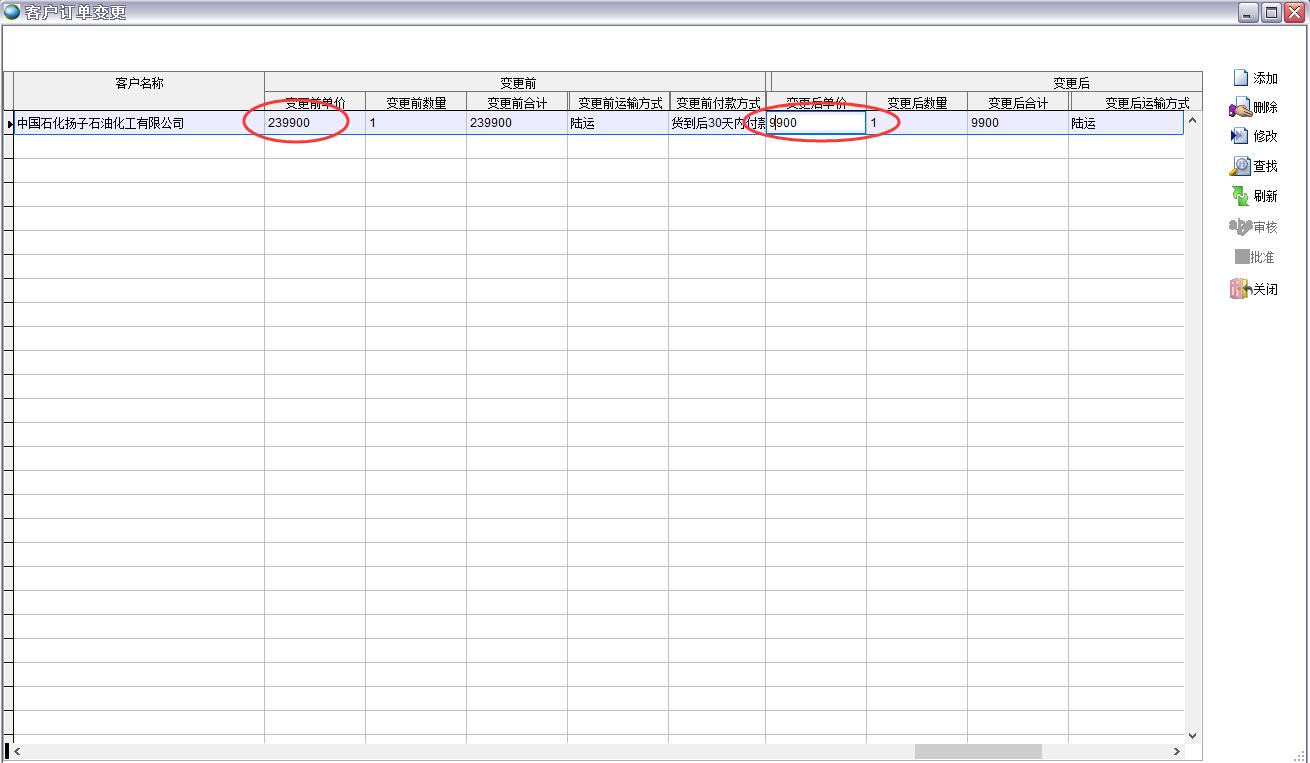Click the 变更后单价 input cell showing 9900
Image resolution: width=1310 pixels, height=763 pixels.
[x=816, y=123]
